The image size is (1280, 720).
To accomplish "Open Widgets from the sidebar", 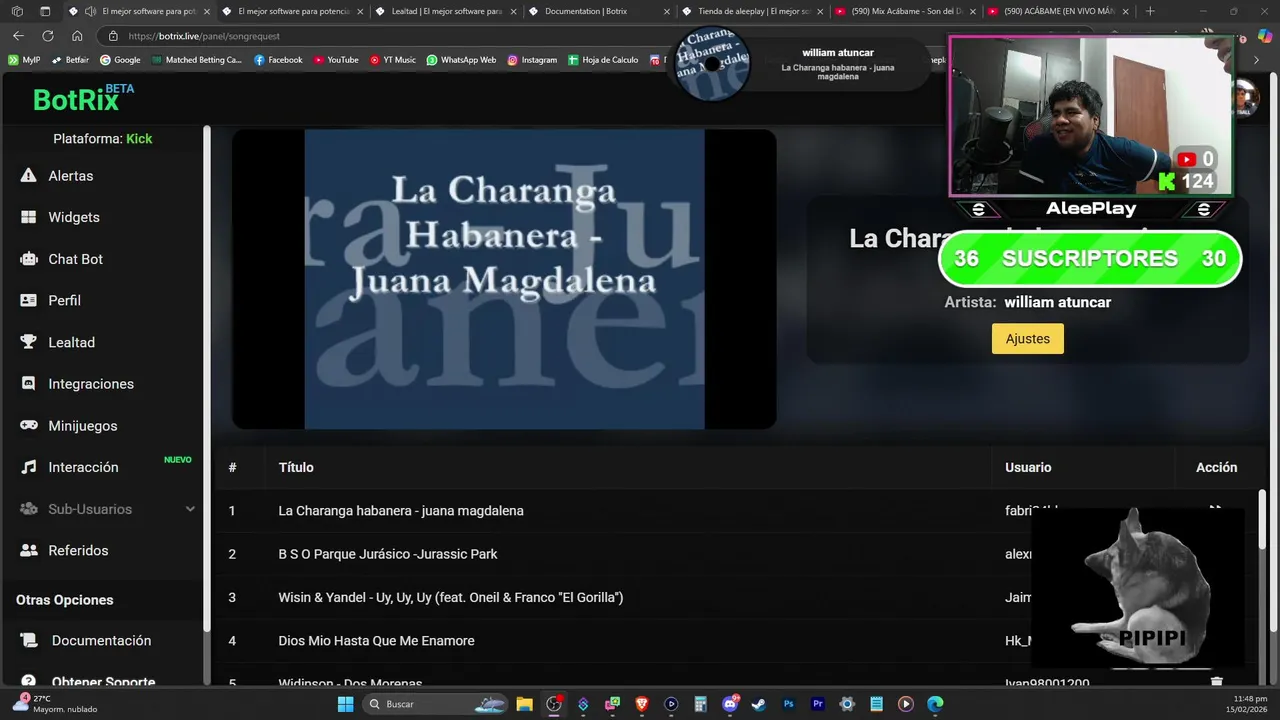I will coord(74,217).
